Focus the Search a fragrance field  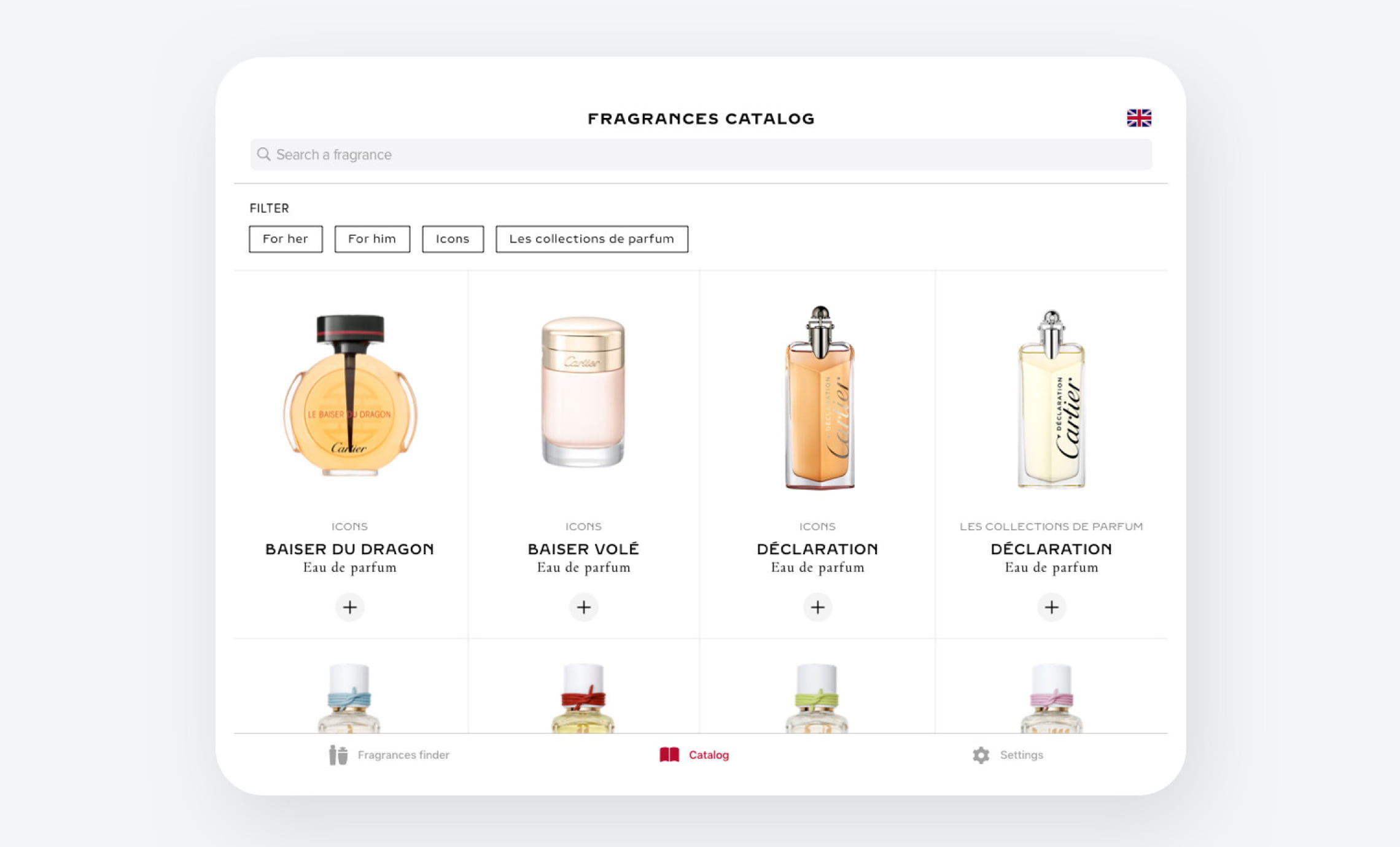point(701,154)
